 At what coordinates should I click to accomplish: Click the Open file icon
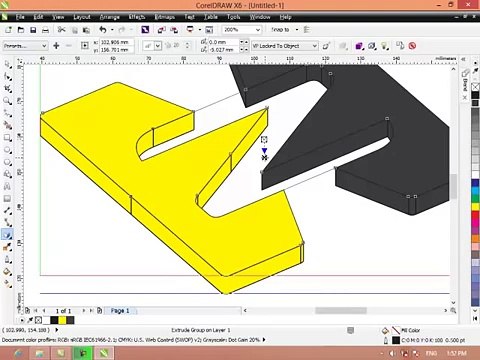pos(21,30)
